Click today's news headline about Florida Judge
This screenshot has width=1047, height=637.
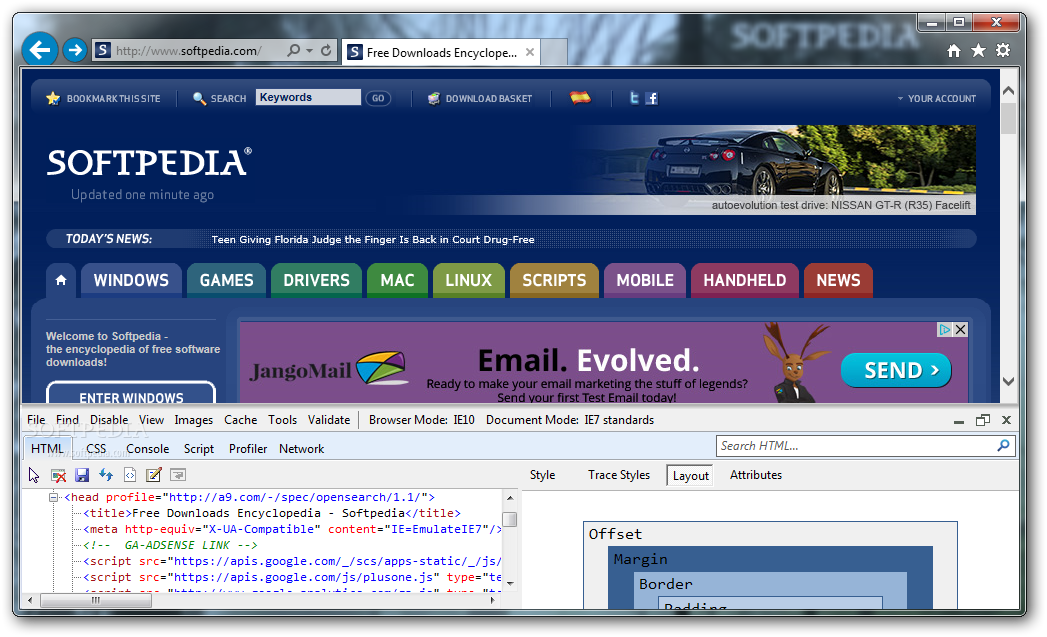click(373, 239)
